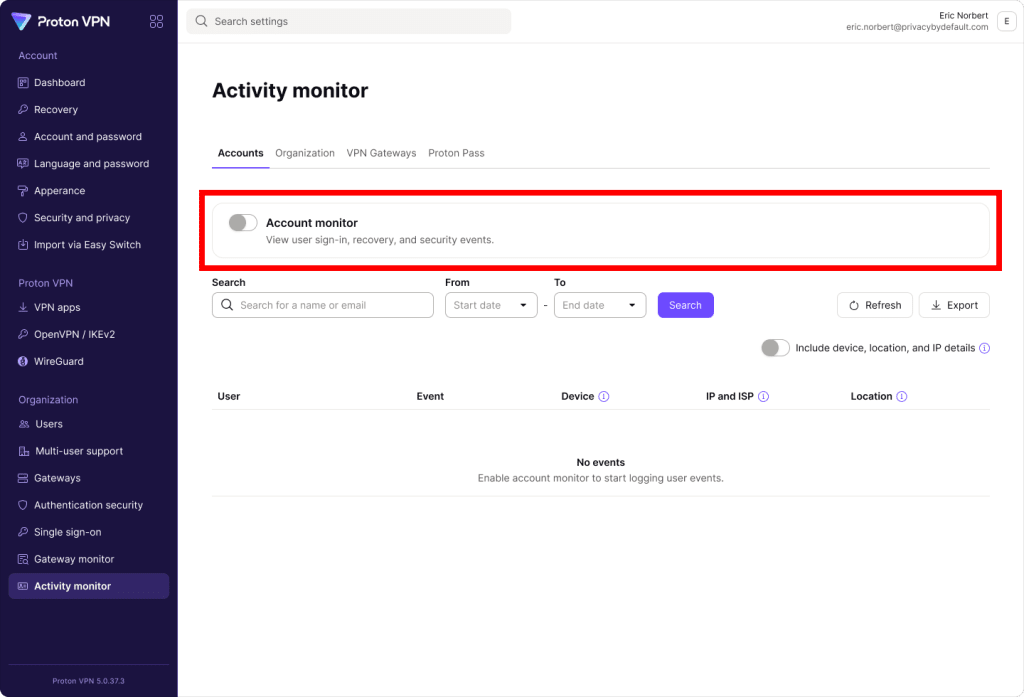The width and height of the screenshot is (1024, 697).
Task: Open Dashboard from the sidebar
Action: pos(89,82)
